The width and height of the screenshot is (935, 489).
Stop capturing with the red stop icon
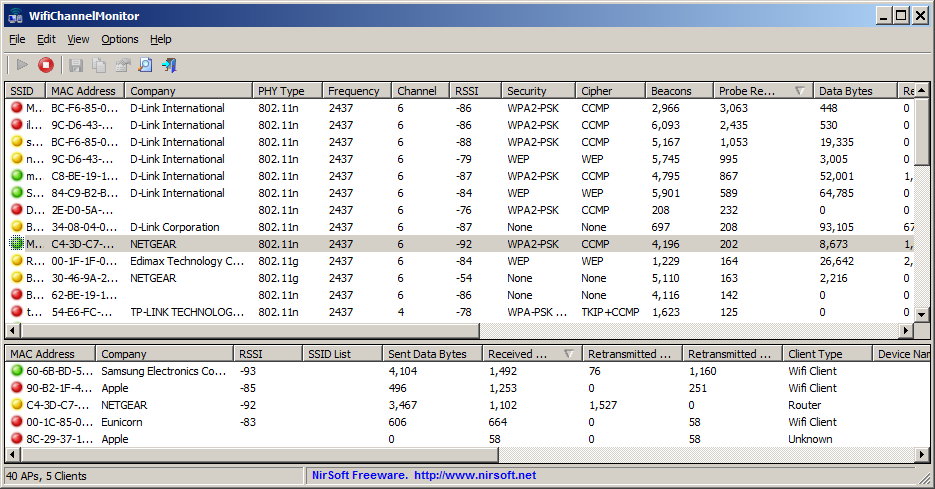click(46, 65)
